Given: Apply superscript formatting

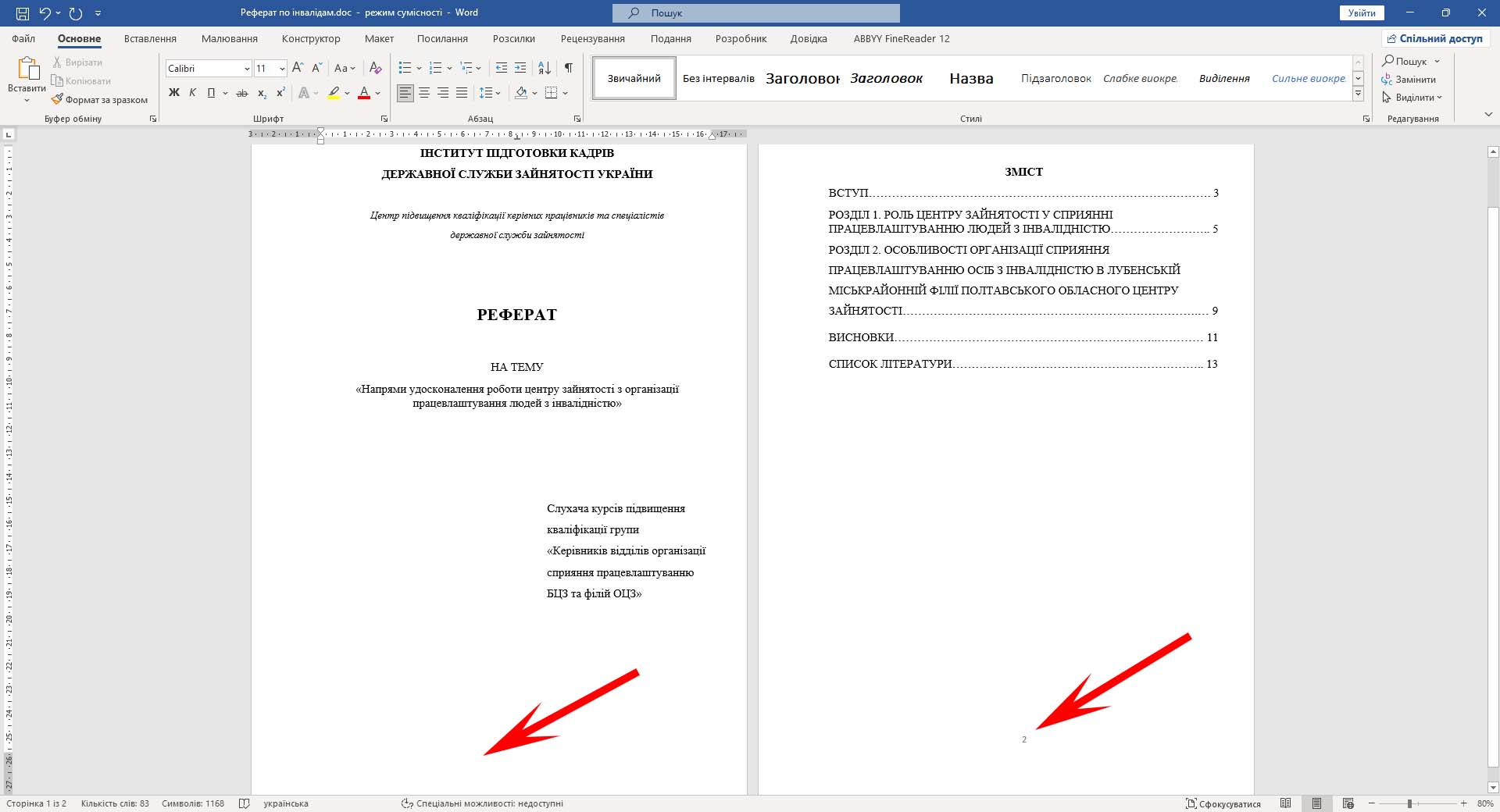Looking at the screenshot, I should [280, 93].
